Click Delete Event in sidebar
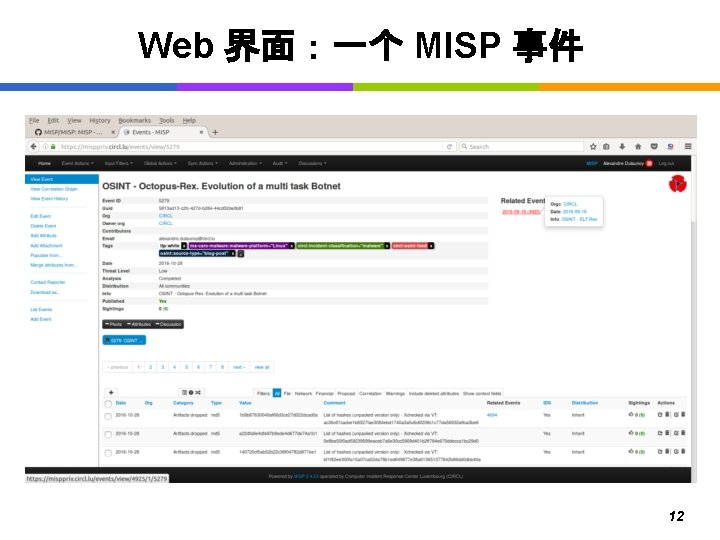The height and width of the screenshot is (540, 720). point(43,226)
